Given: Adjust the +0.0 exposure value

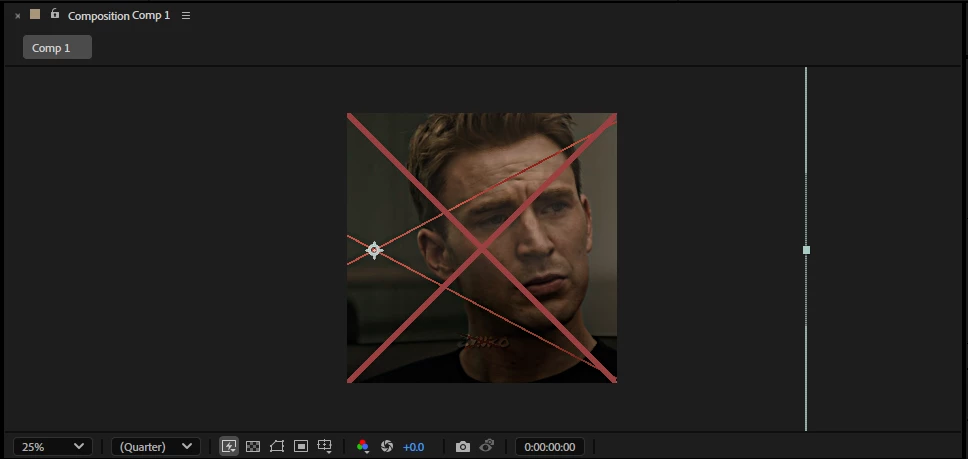Looking at the screenshot, I should coord(413,447).
